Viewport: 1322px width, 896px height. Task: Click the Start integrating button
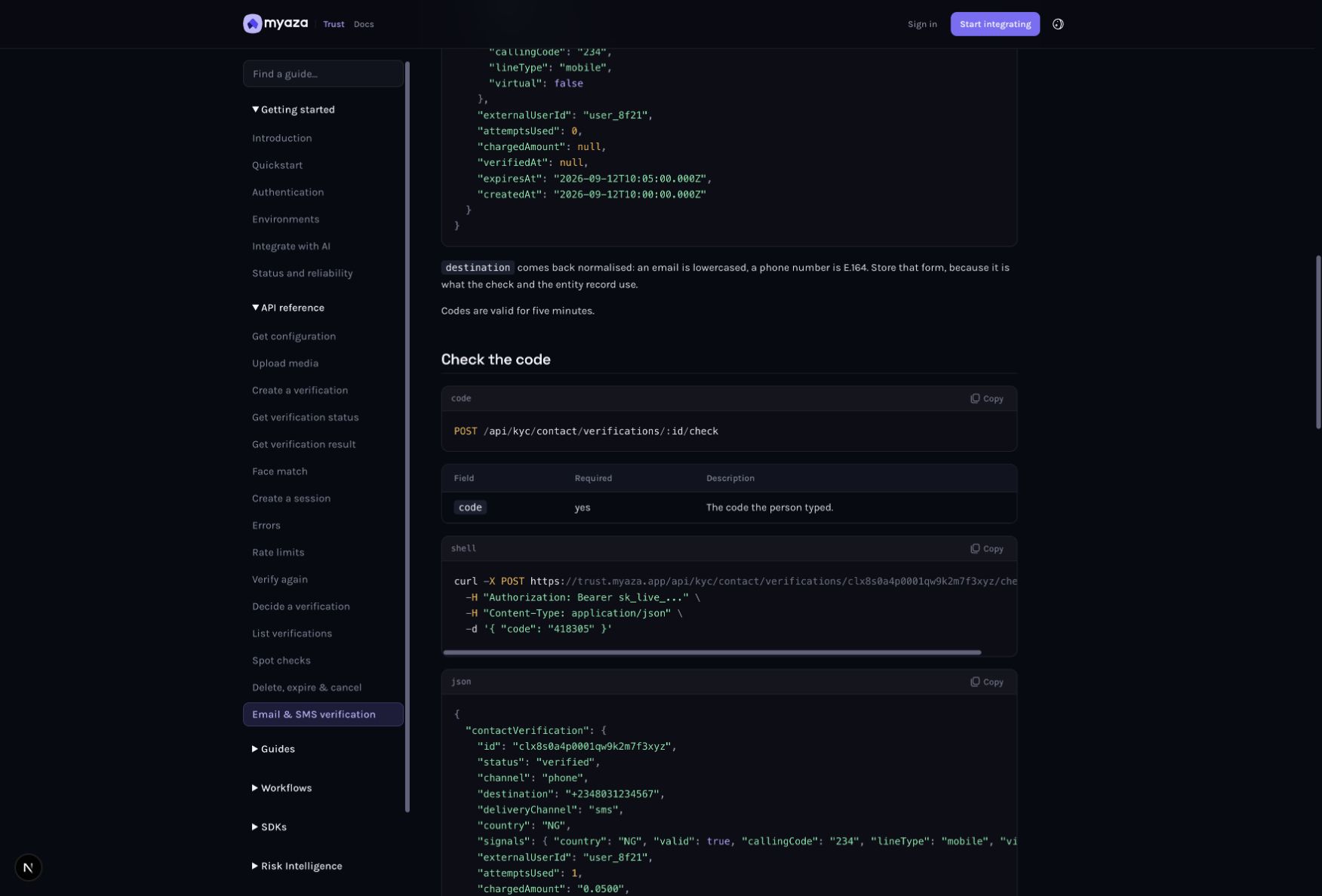(x=995, y=24)
